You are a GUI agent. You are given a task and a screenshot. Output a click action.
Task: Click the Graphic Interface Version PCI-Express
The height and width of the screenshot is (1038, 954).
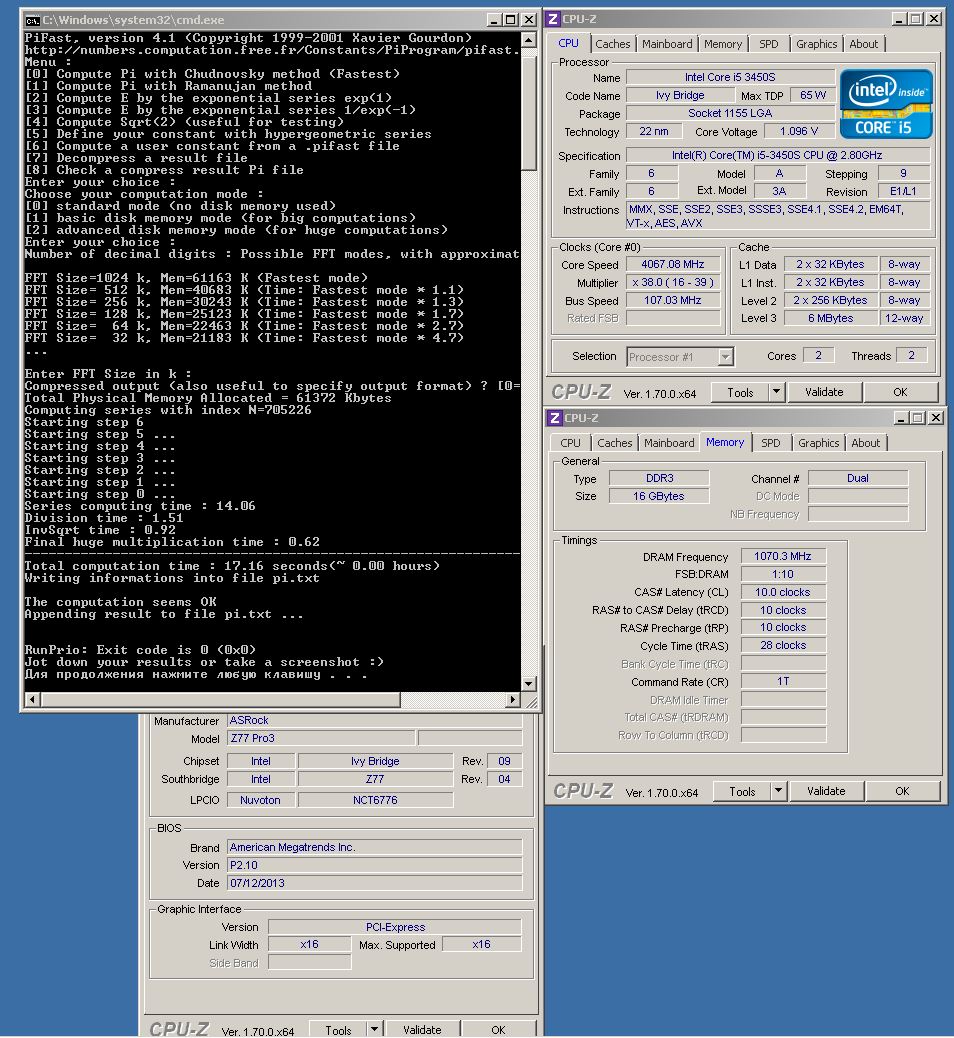tap(395, 927)
